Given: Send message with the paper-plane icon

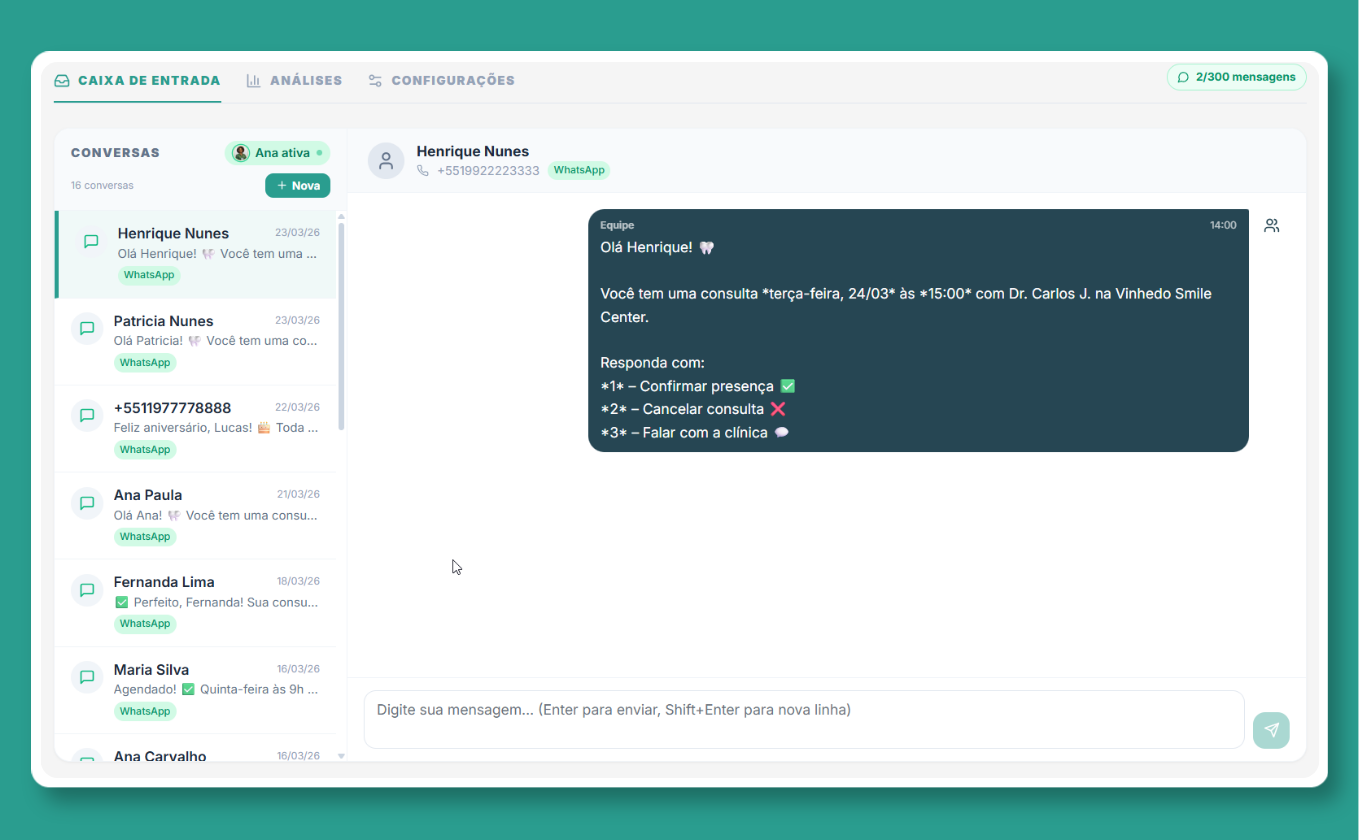Looking at the screenshot, I should (1271, 730).
